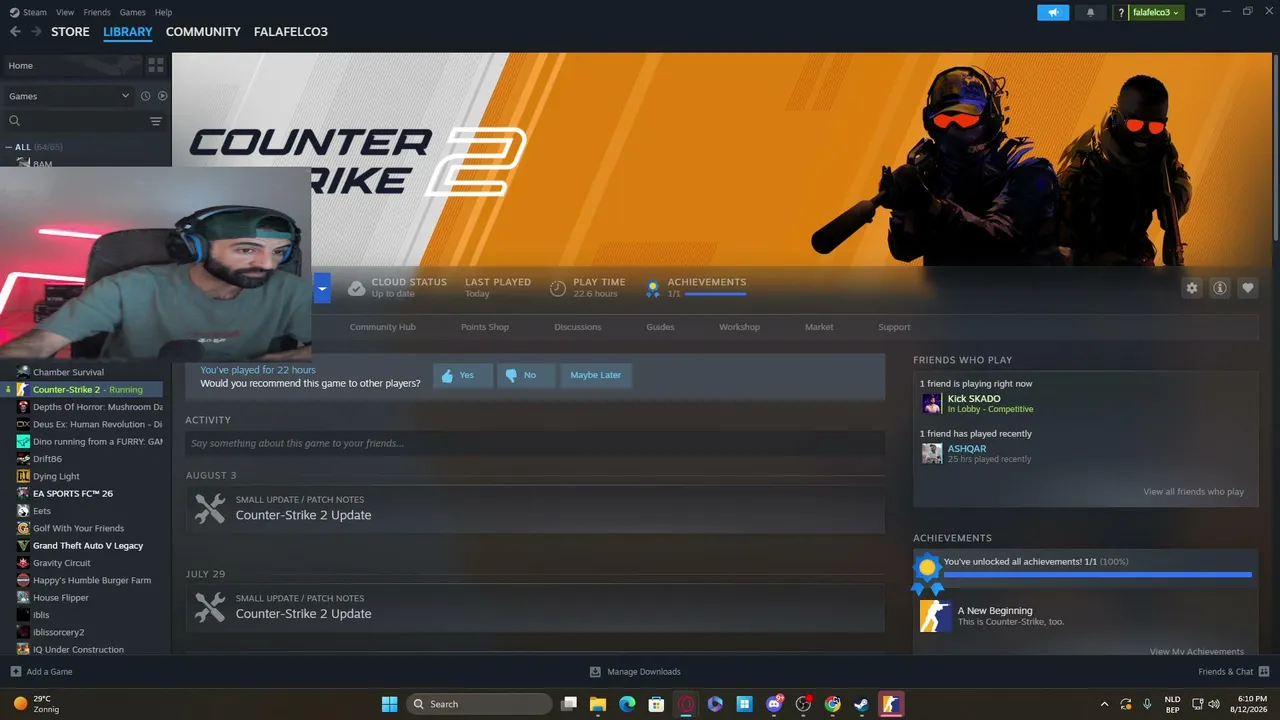
Task: Open the July 29 update wrench icon
Action: click(210, 607)
